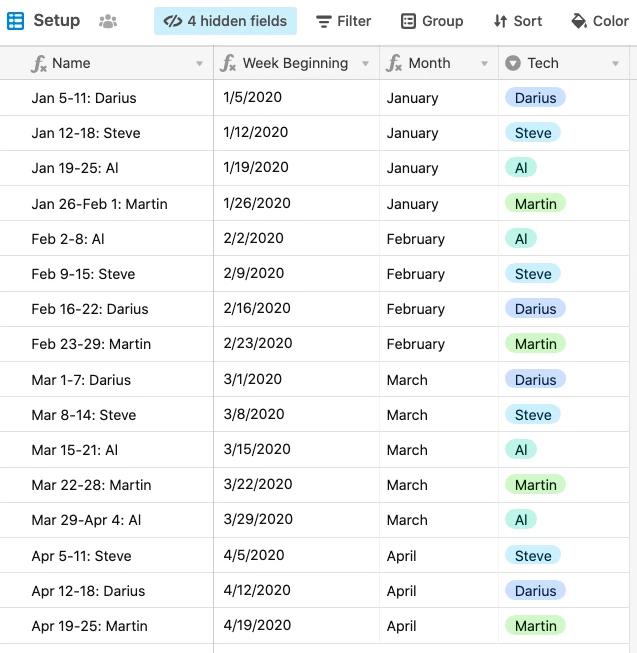Click the Color toolbar button

coord(600,21)
